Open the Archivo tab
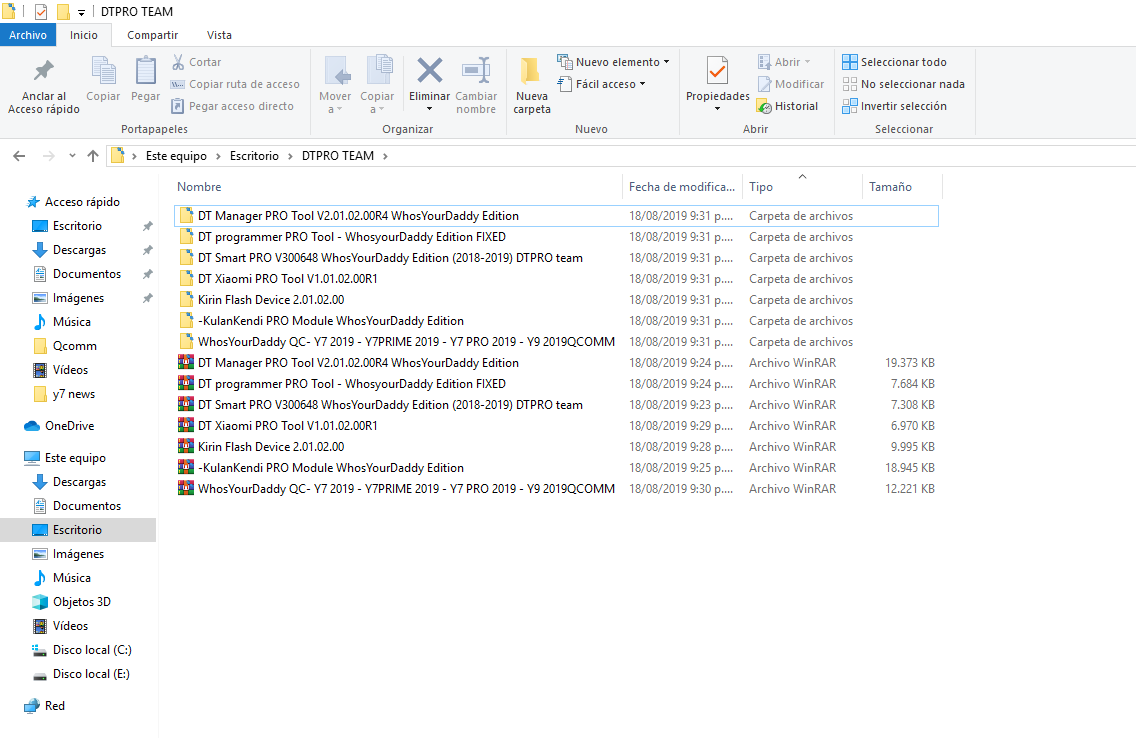1136x738 pixels. (x=28, y=35)
